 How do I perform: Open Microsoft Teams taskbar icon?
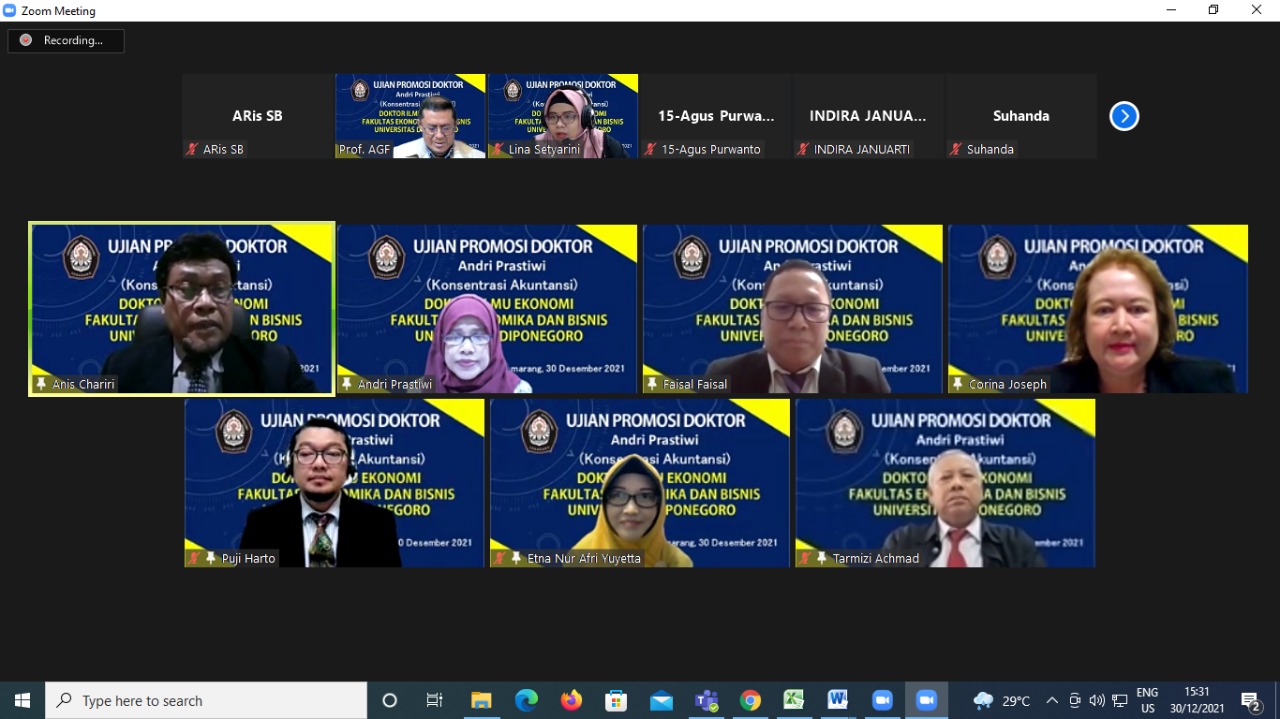707,700
